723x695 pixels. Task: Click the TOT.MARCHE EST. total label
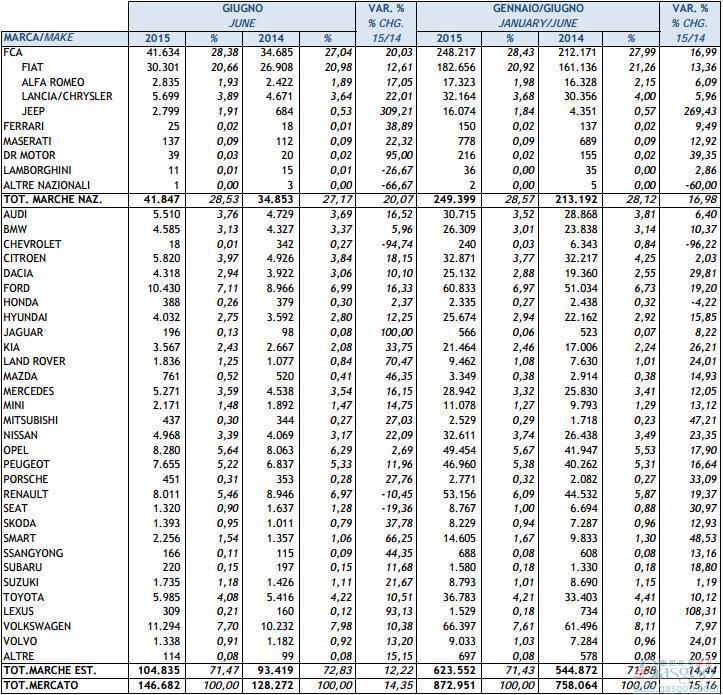[x=48, y=670]
